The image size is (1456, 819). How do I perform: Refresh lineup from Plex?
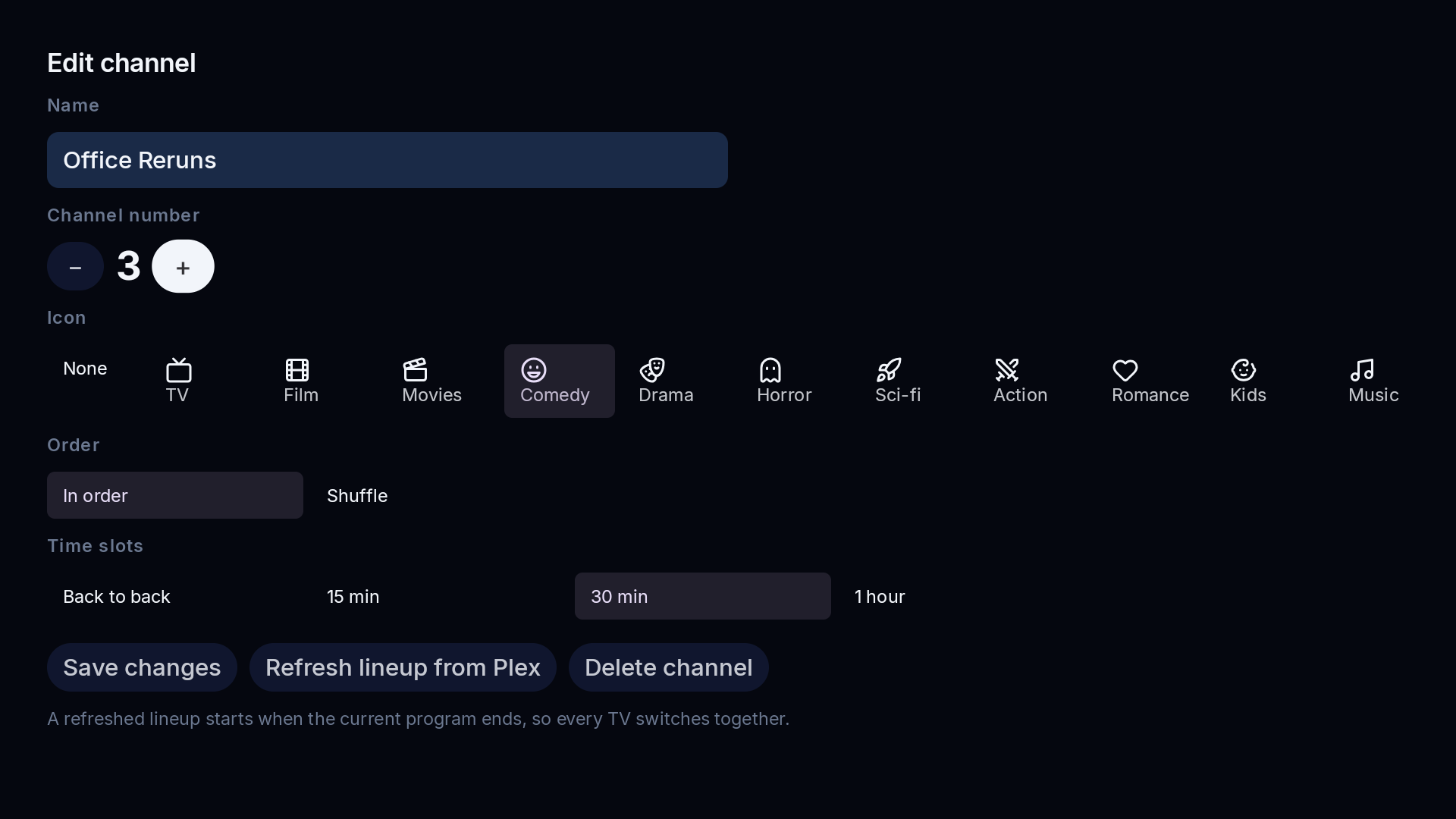click(x=403, y=667)
